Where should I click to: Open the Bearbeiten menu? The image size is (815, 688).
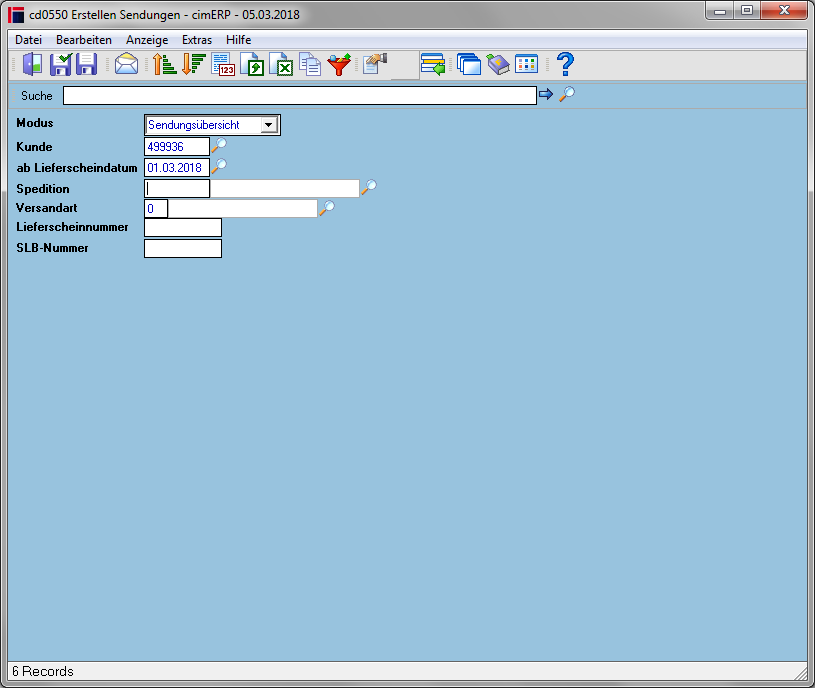coord(84,40)
